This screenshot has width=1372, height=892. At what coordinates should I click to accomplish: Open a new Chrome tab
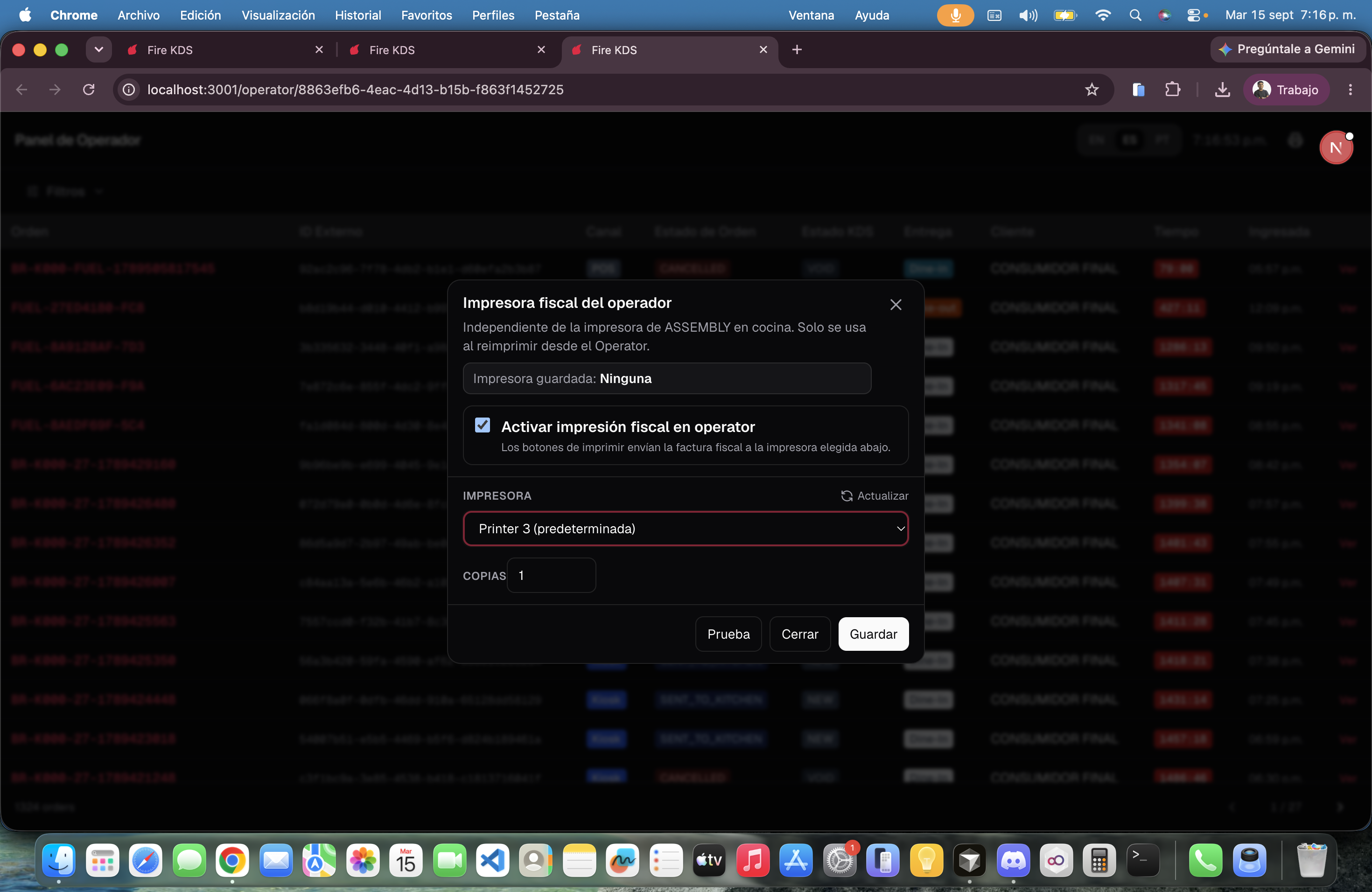point(797,49)
